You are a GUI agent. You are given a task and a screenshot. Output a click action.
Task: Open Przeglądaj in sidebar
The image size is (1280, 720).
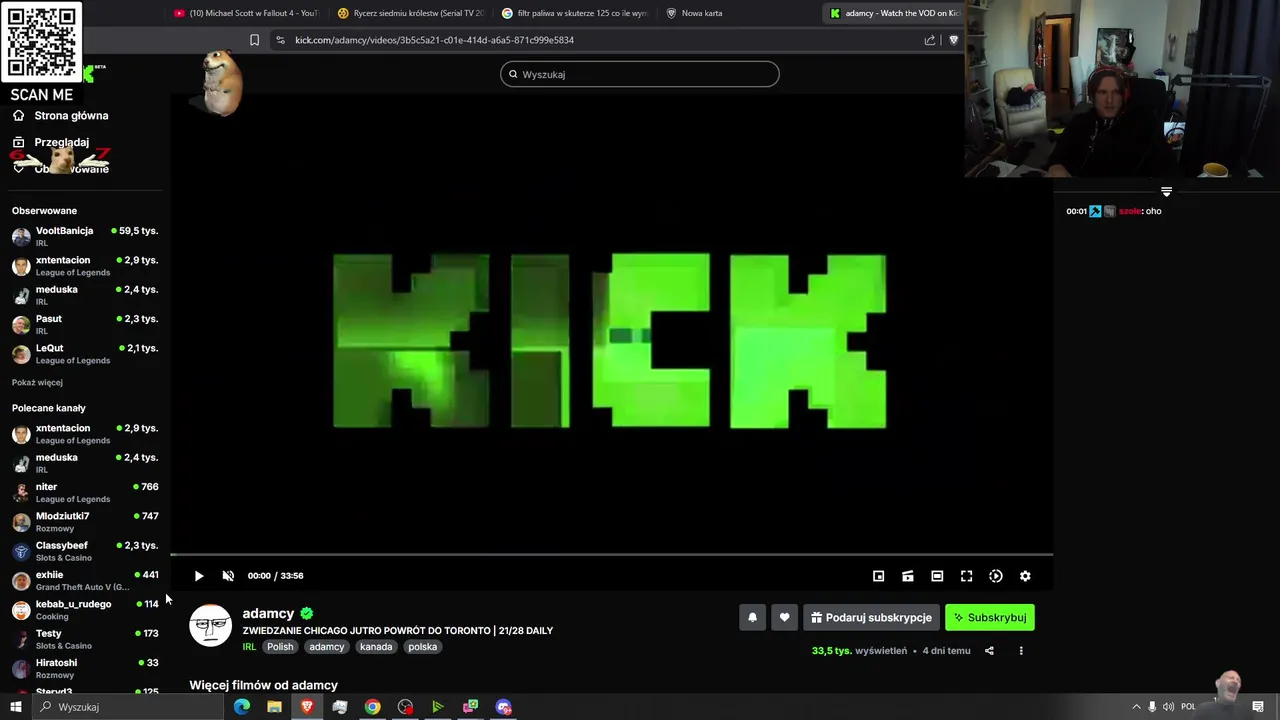click(61, 142)
